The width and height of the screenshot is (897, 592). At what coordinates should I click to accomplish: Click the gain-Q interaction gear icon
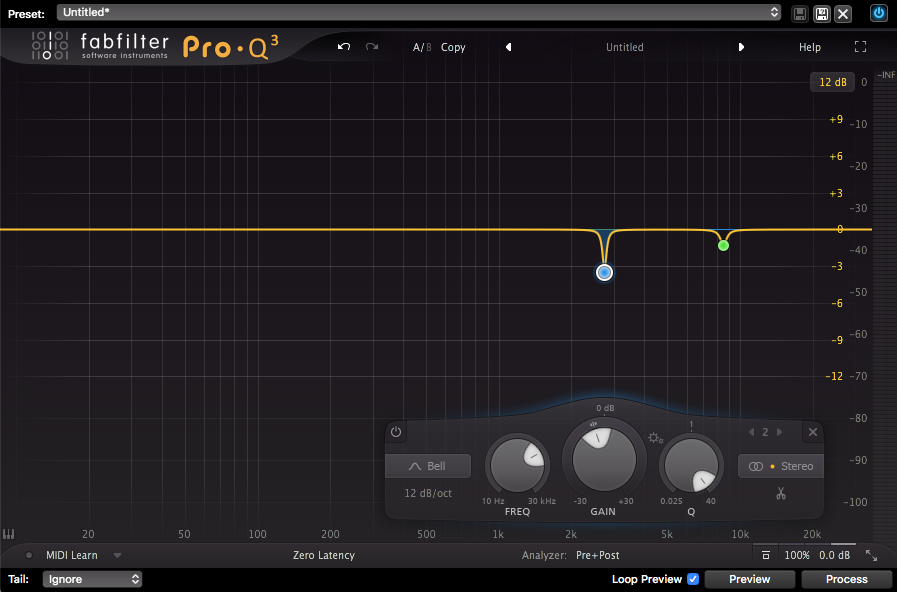click(x=655, y=439)
